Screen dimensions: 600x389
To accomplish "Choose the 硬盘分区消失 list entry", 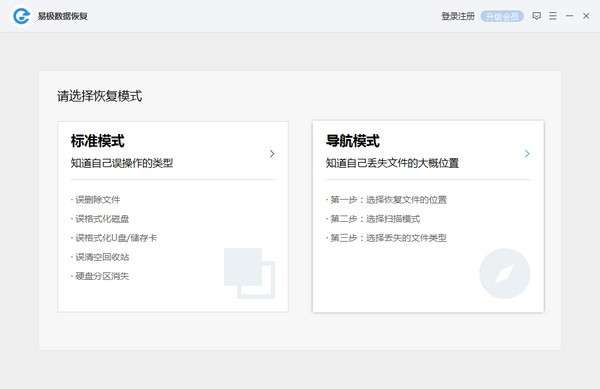I will pos(100,276).
